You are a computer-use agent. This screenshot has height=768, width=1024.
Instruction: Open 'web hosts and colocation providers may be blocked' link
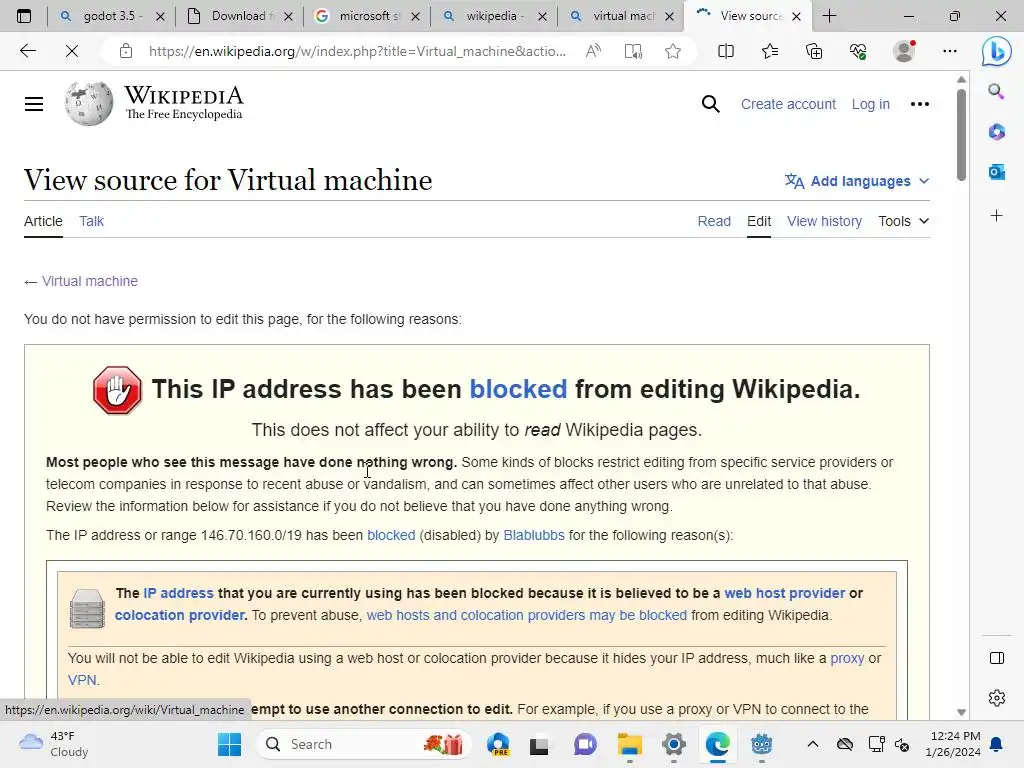coord(526,615)
